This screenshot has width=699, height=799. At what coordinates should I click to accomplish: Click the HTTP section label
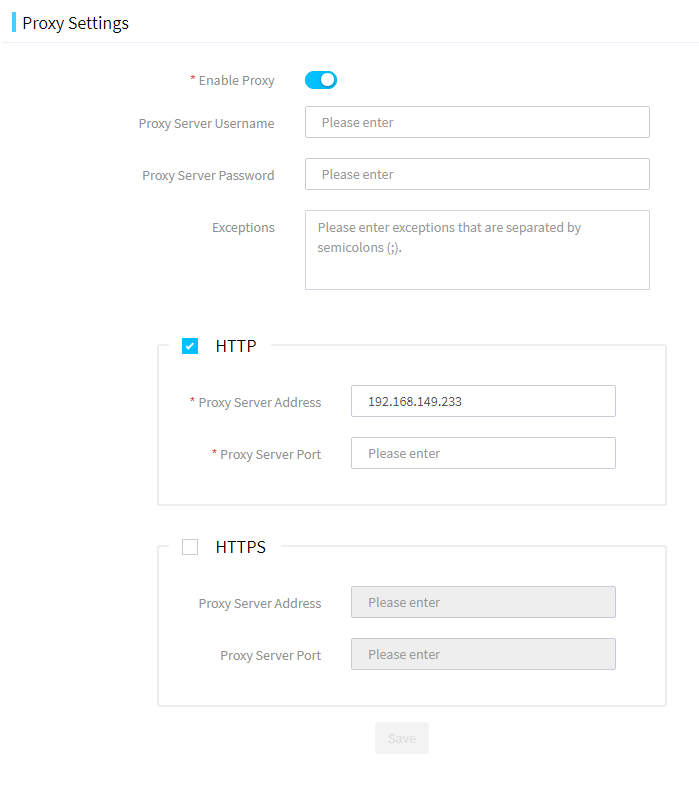pyautogui.click(x=236, y=346)
